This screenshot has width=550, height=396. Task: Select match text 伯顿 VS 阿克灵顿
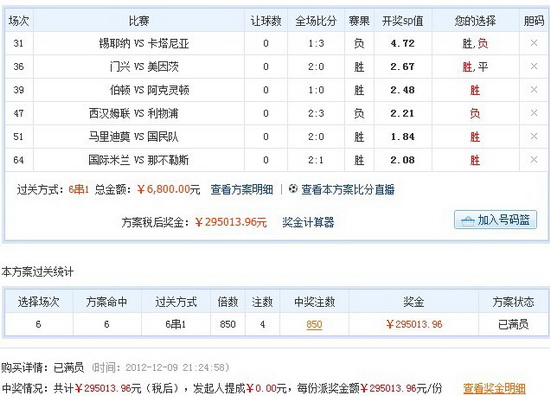(149, 90)
